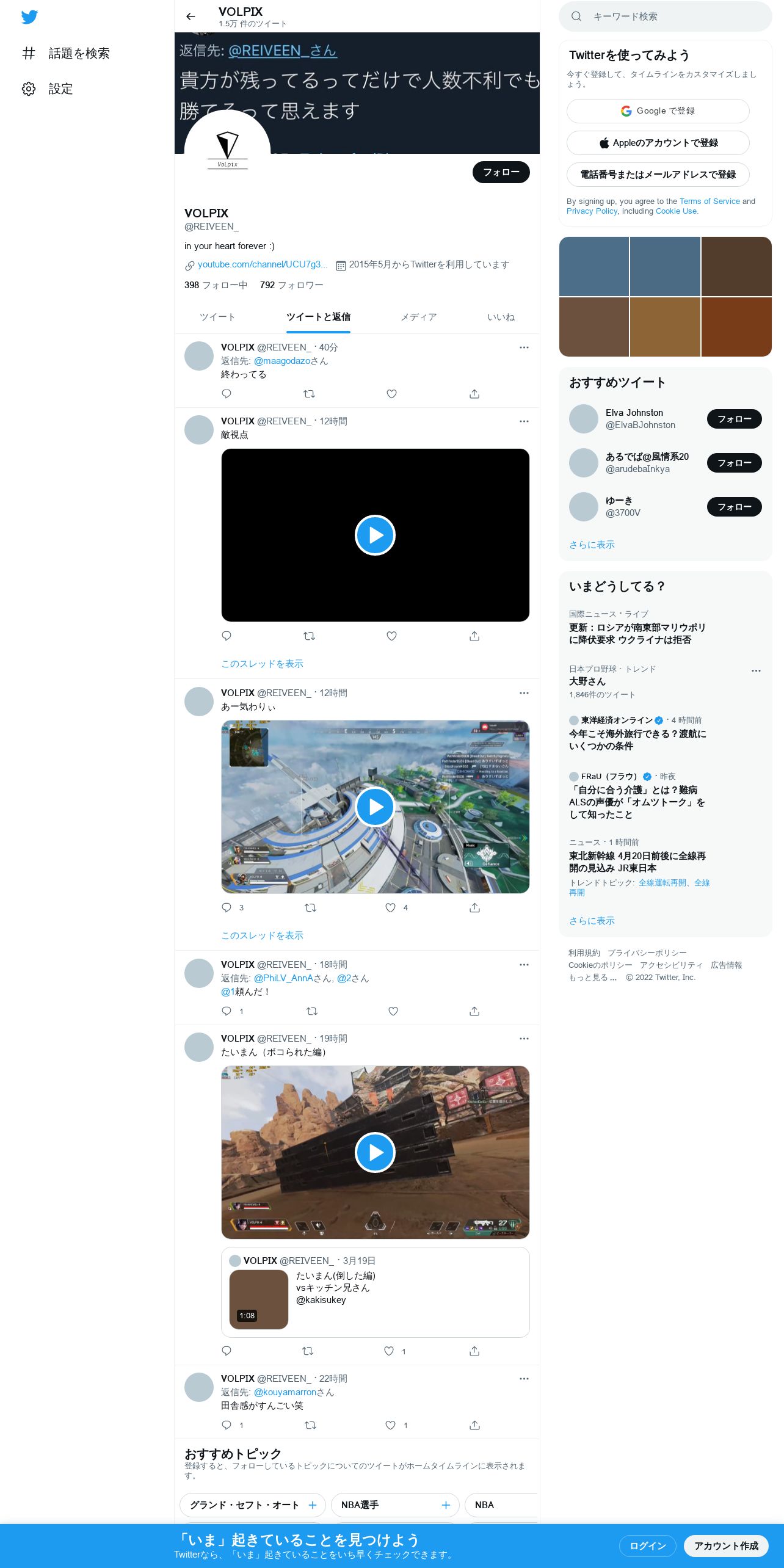This screenshot has width=784, height=1568.
Task: Follow Elva Johnston
Action: tap(735, 419)
